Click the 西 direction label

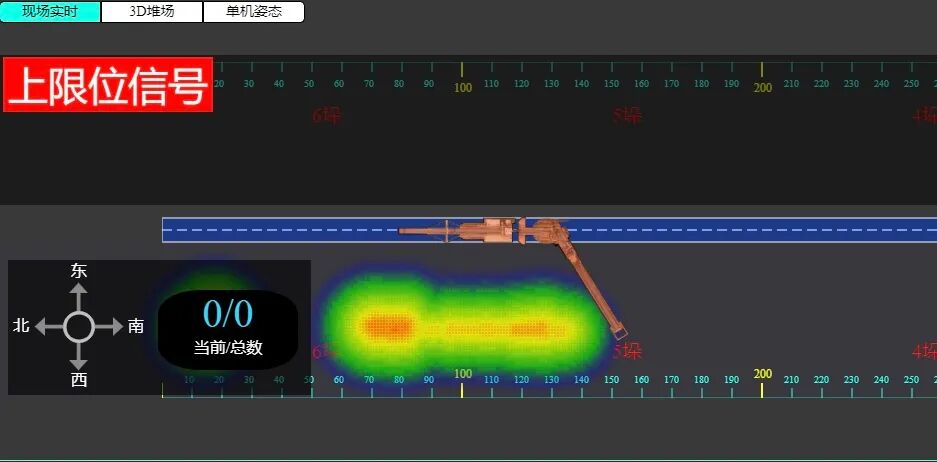tap(79, 380)
